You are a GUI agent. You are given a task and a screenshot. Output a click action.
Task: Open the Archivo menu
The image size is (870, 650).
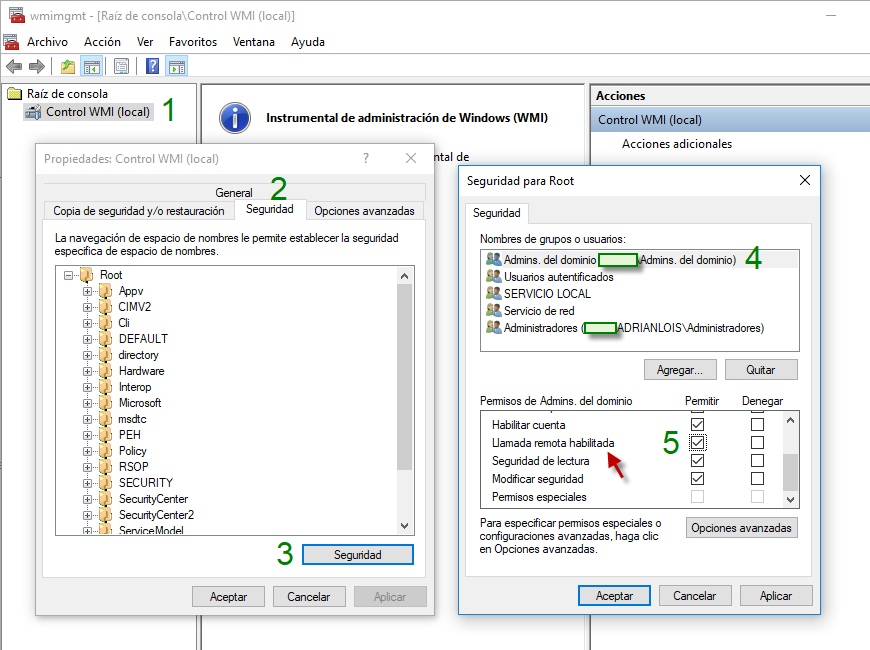point(47,42)
